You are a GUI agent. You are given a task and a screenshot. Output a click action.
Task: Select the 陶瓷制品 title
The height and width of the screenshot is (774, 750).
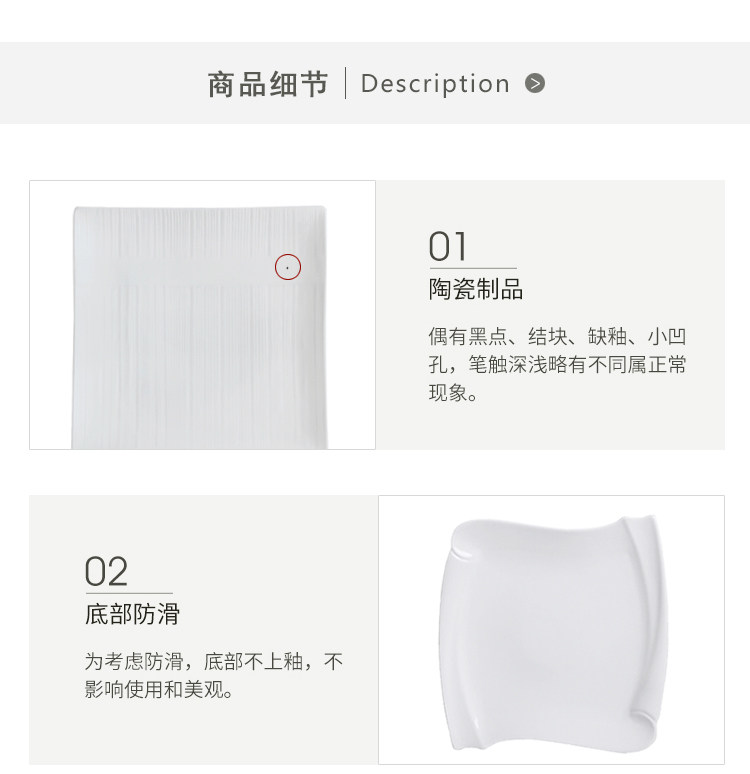[x=476, y=289]
